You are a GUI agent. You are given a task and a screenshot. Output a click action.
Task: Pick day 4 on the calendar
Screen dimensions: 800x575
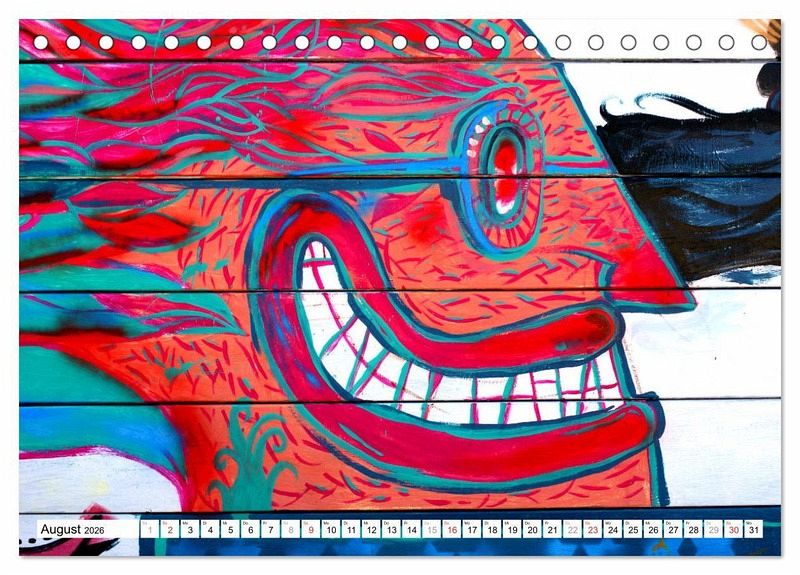(210, 529)
